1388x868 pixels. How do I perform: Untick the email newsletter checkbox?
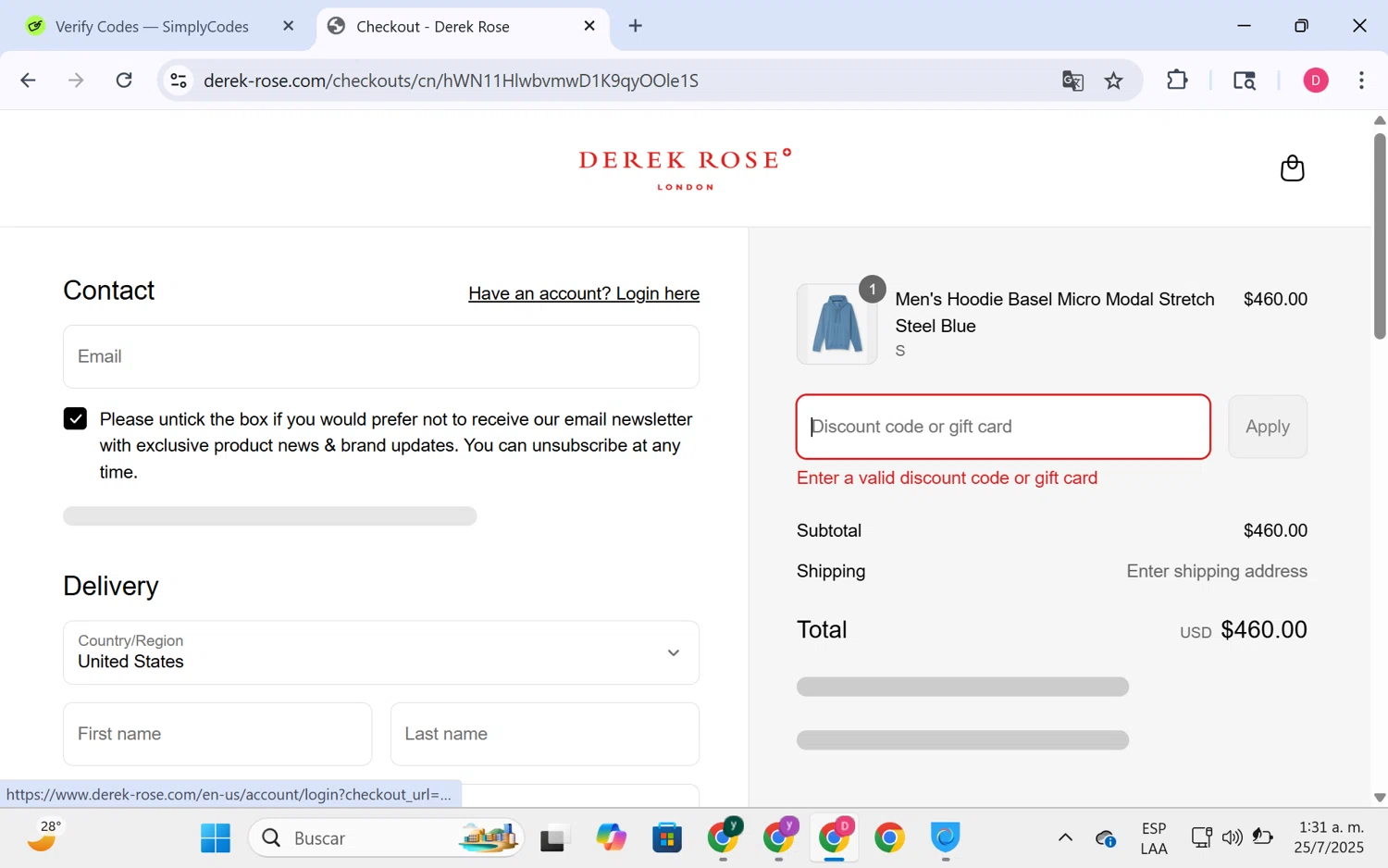click(75, 419)
